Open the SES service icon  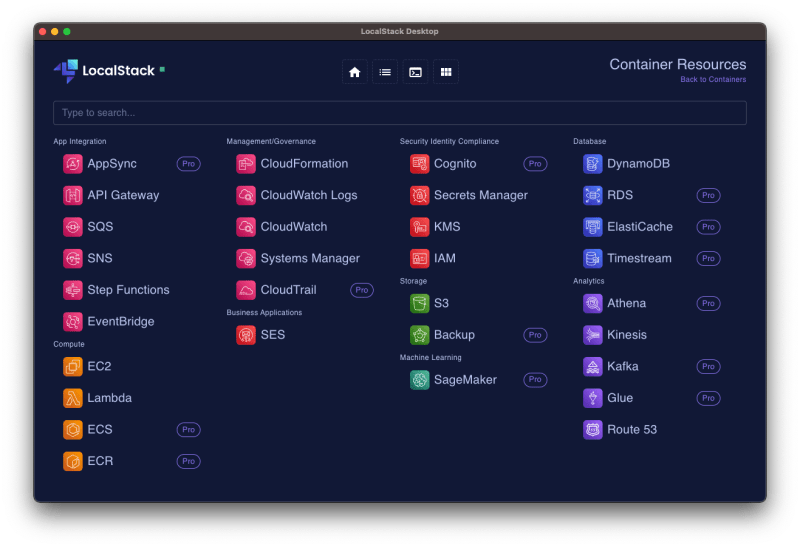coord(246,335)
